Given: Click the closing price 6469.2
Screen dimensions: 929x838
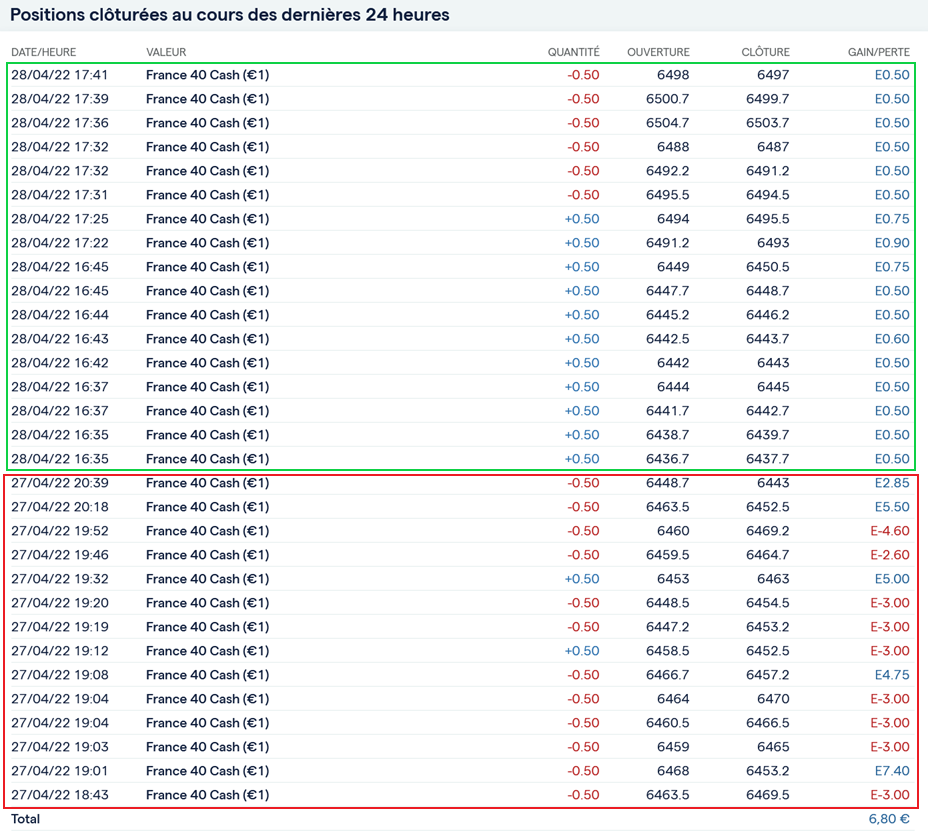Looking at the screenshot, I should pos(768,531).
